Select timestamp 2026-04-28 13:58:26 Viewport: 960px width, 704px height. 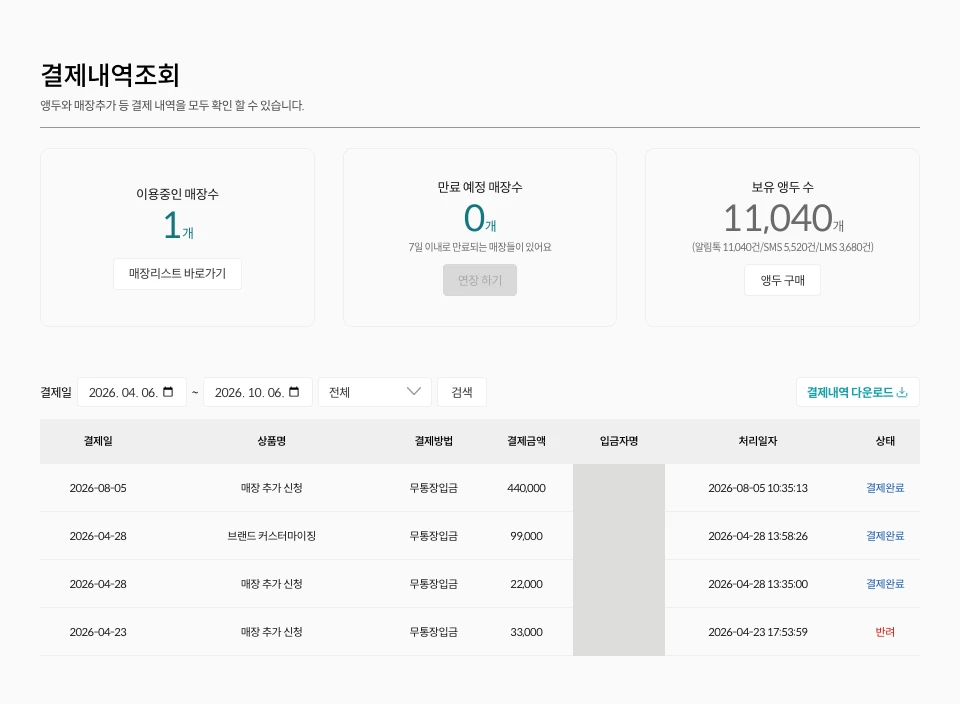pos(757,536)
